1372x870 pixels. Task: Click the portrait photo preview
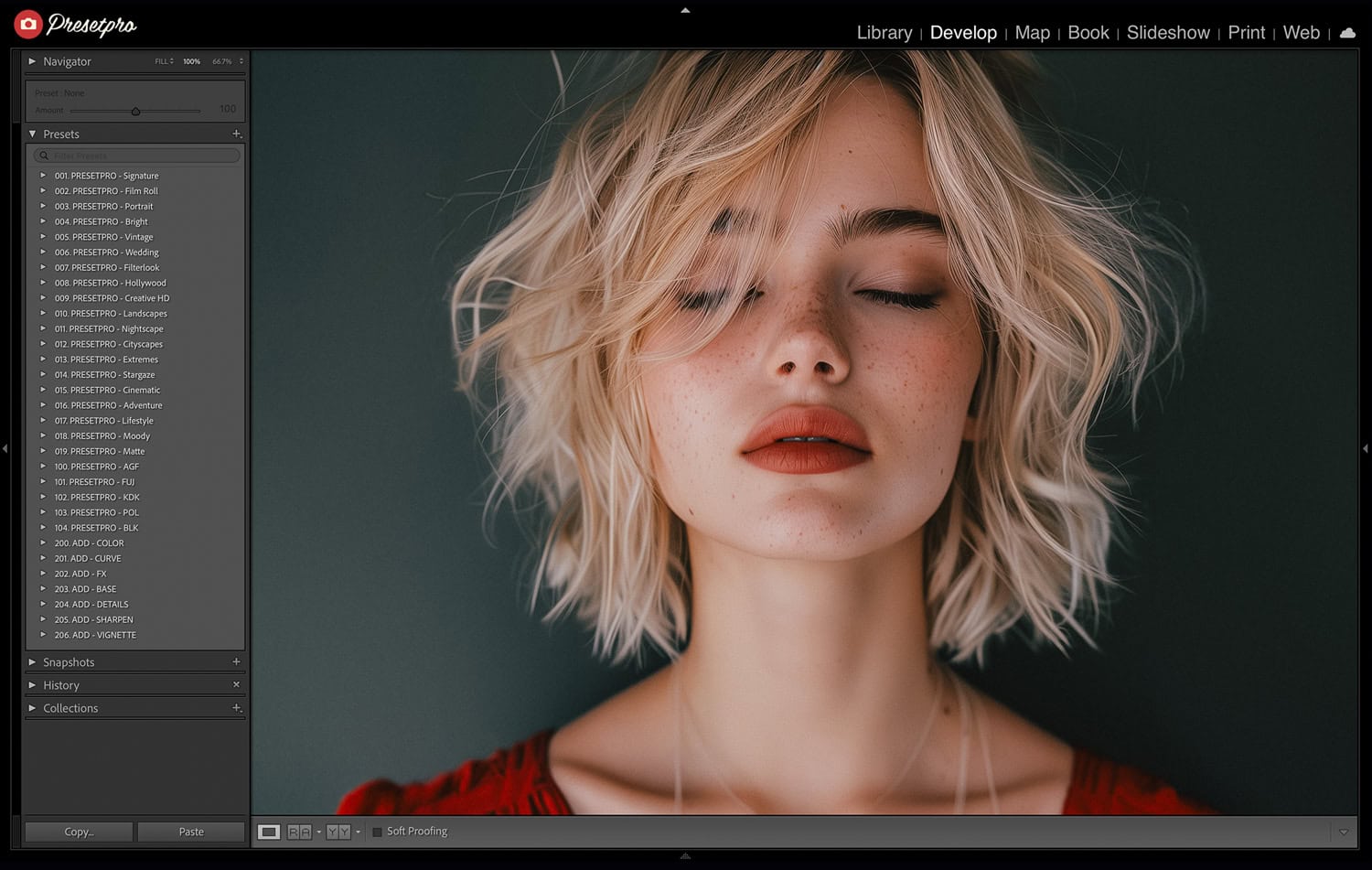point(805,432)
